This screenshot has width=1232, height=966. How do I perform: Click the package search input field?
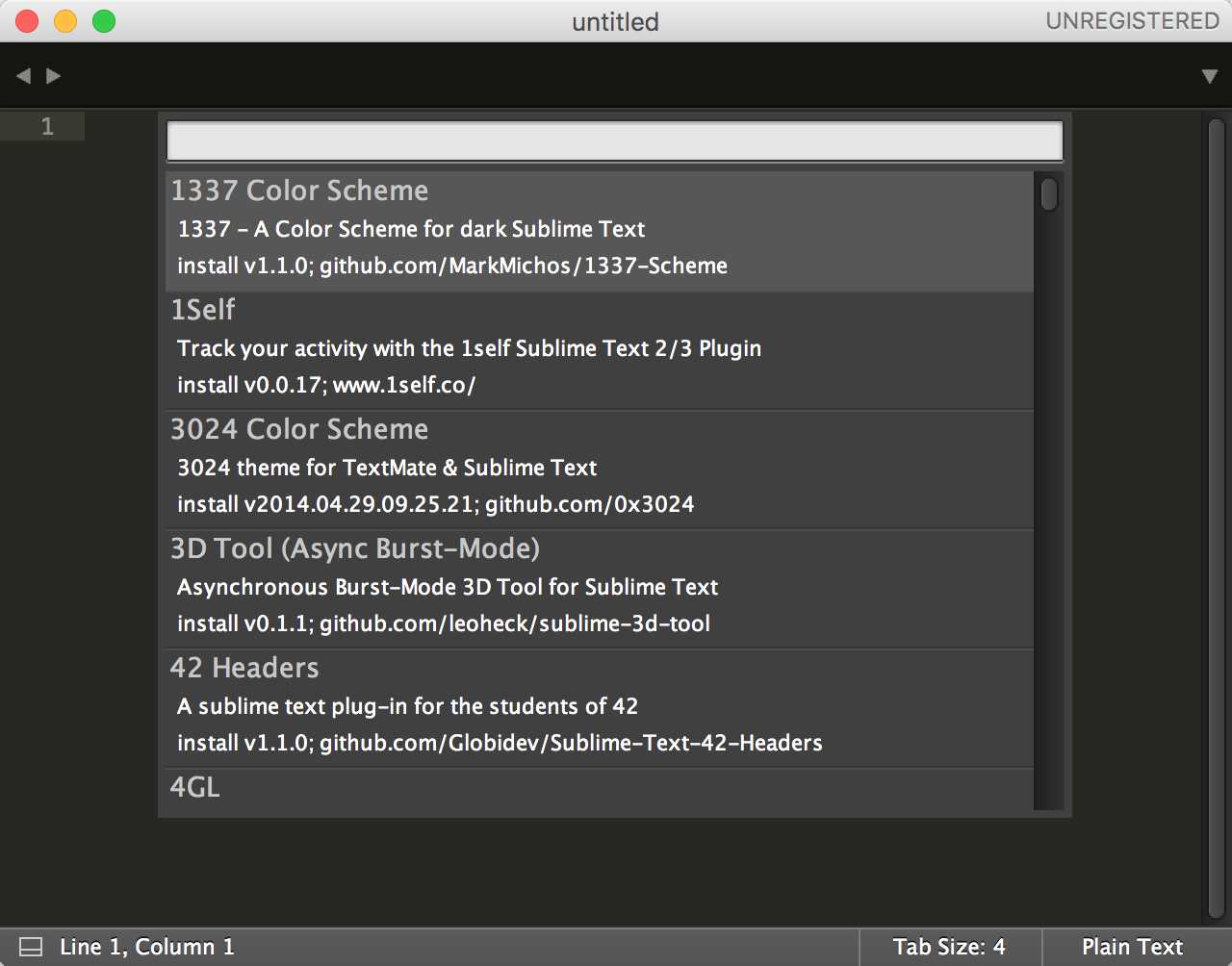click(615, 140)
